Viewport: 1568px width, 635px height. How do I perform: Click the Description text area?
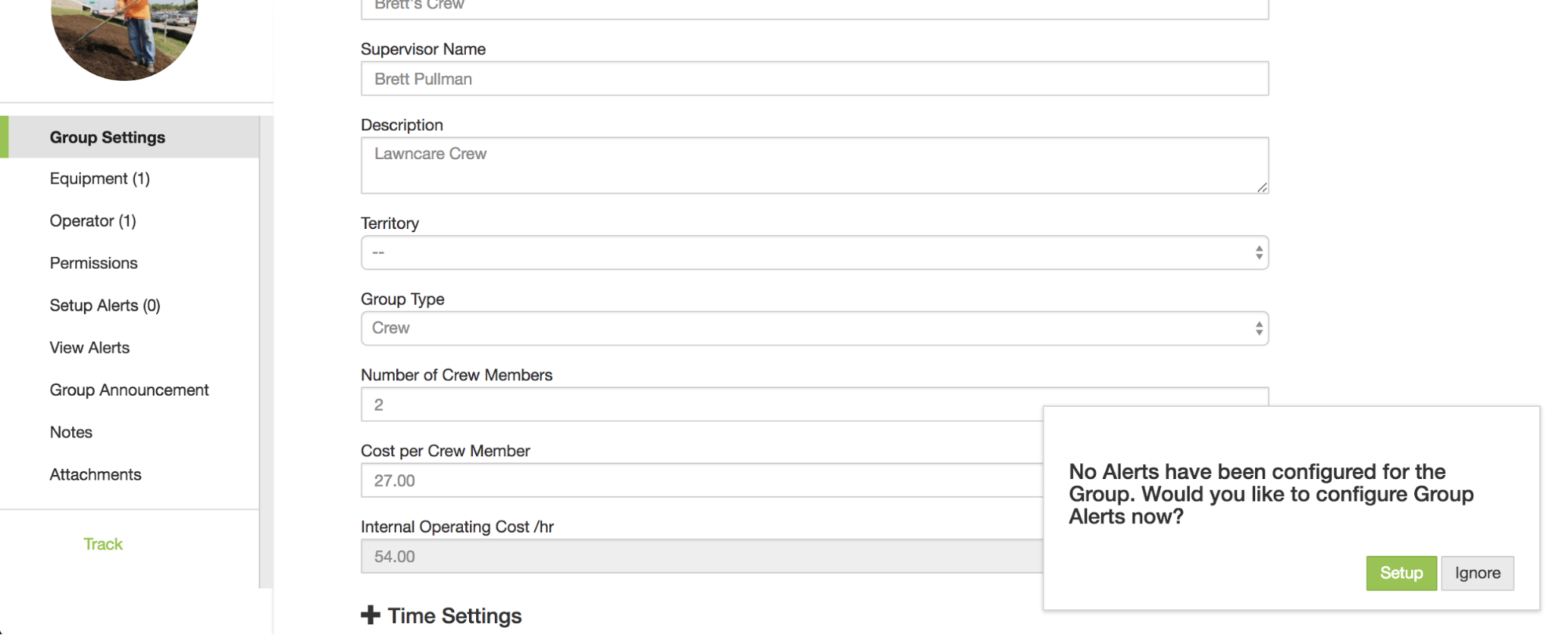pos(814,165)
